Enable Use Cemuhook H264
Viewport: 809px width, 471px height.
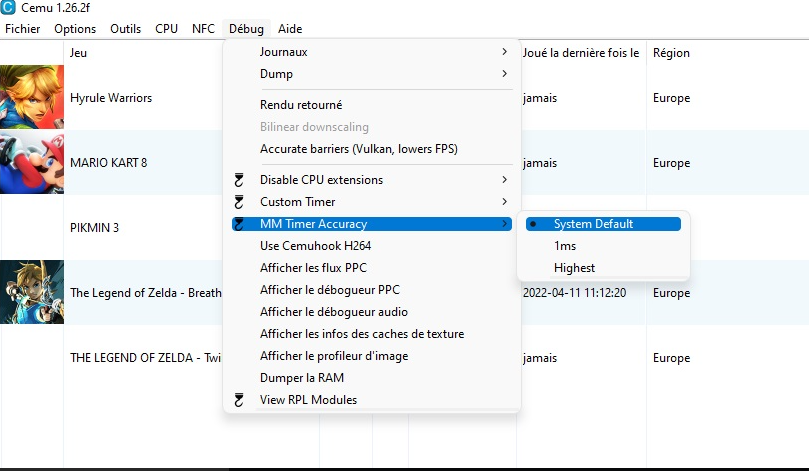click(315, 246)
